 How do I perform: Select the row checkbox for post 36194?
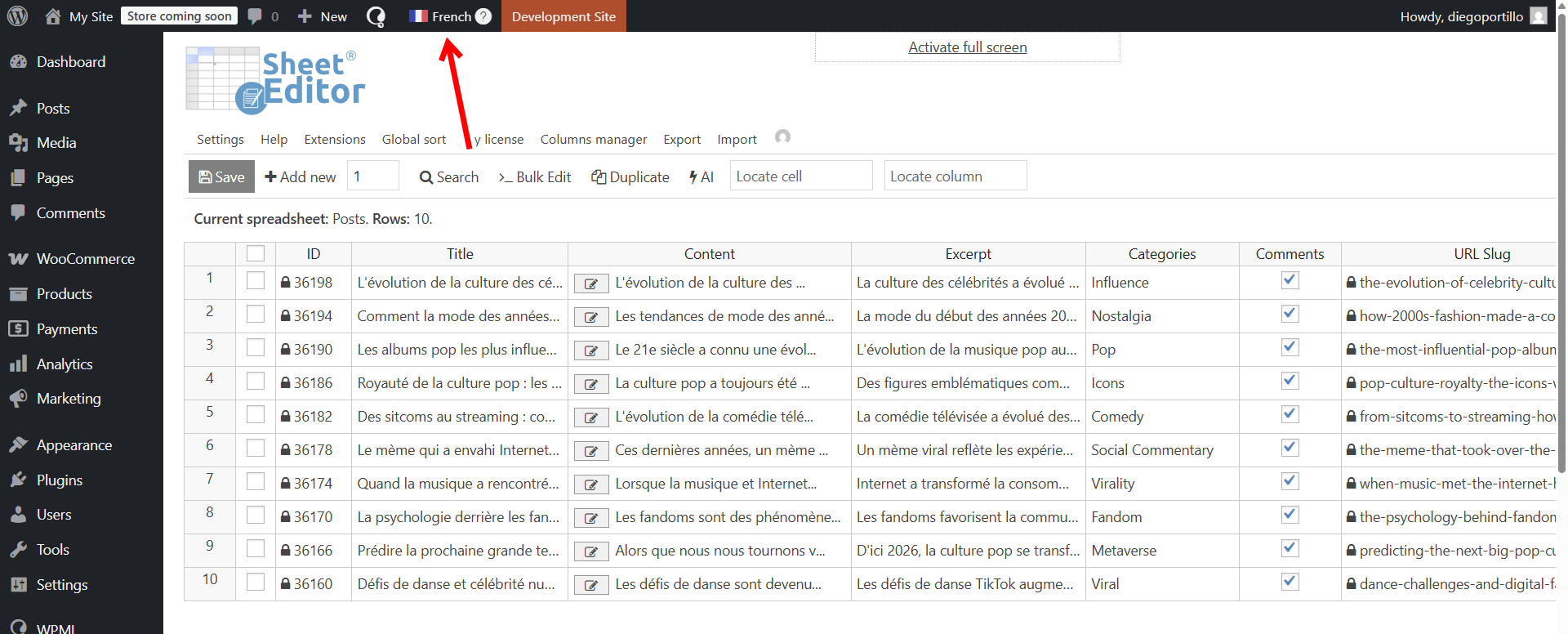[256, 315]
